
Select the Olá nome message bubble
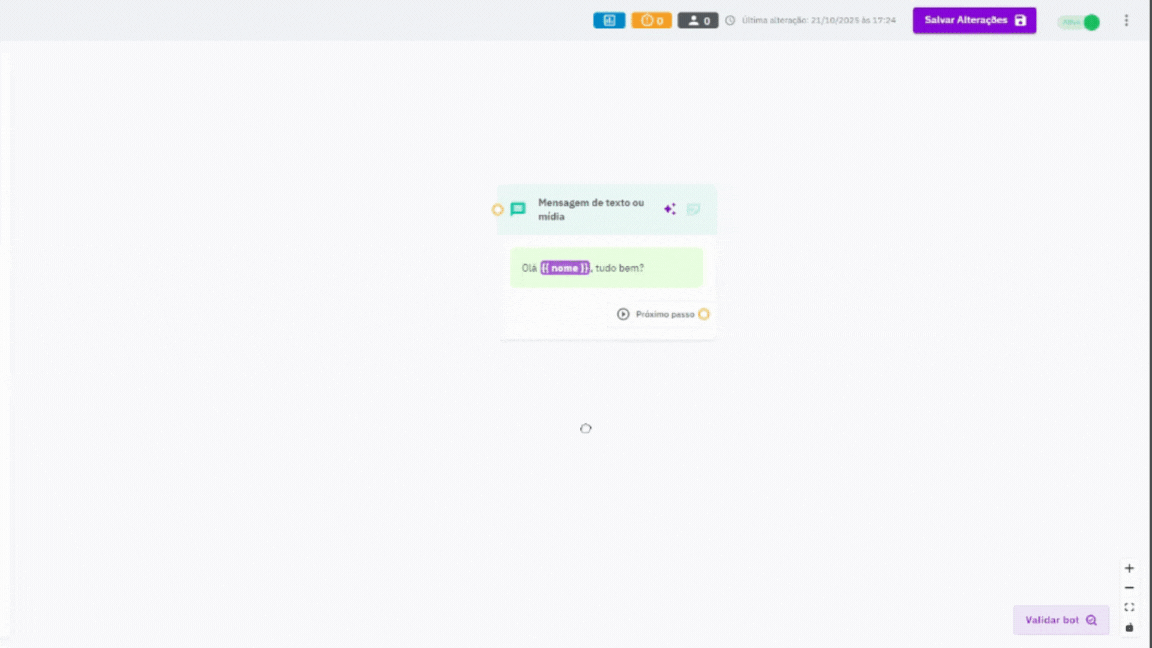pyautogui.click(x=607, y=267)
